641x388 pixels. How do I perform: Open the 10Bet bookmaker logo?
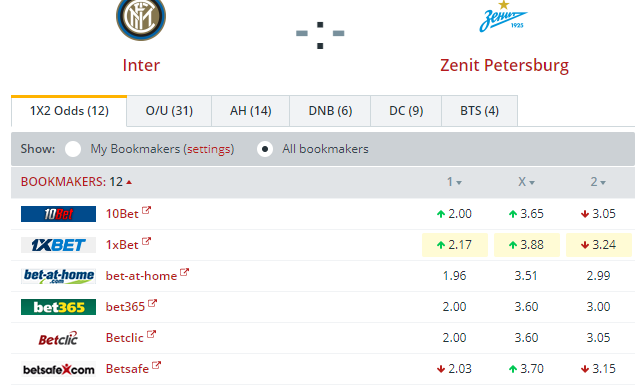click(x=58, y=214)
